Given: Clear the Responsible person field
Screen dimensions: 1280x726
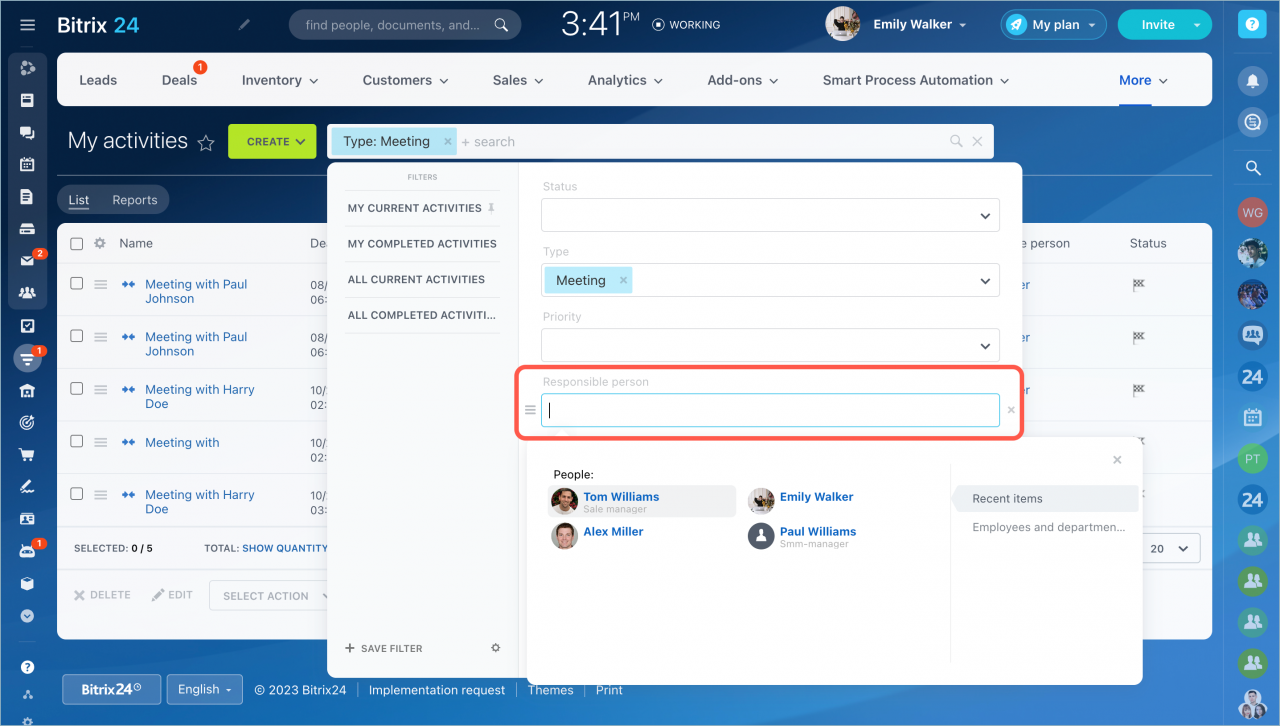Looking at the screenshot, I should [1011, 410].
